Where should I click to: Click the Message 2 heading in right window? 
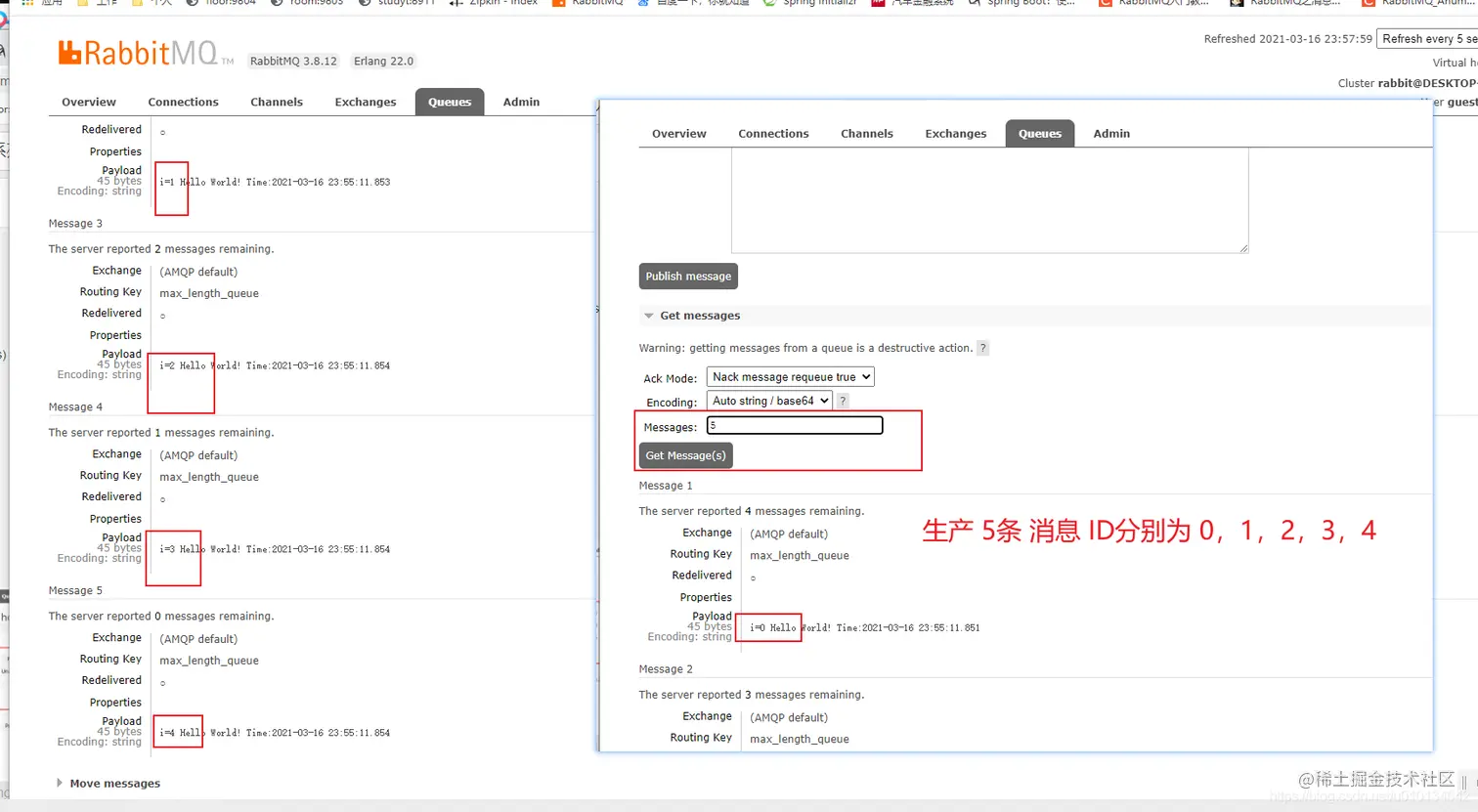pos(666,669)
